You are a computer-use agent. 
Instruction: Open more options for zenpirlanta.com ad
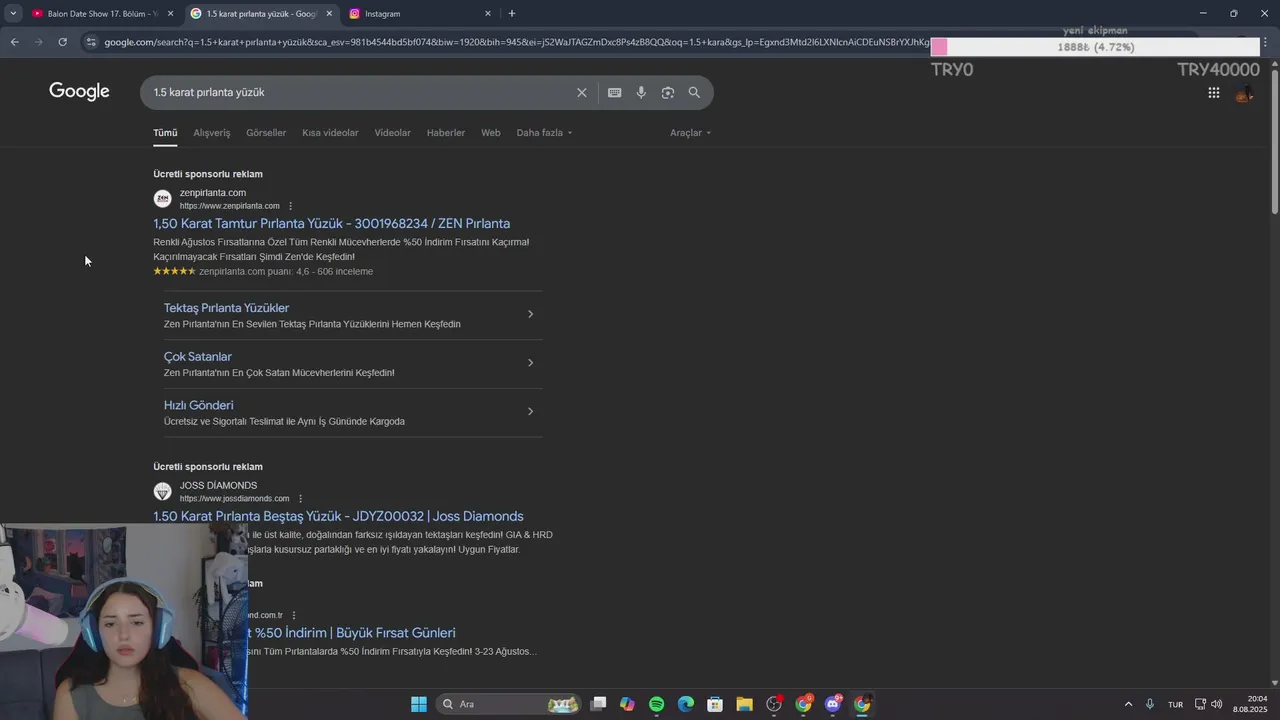pyautogui.click(x=290, y=206)
